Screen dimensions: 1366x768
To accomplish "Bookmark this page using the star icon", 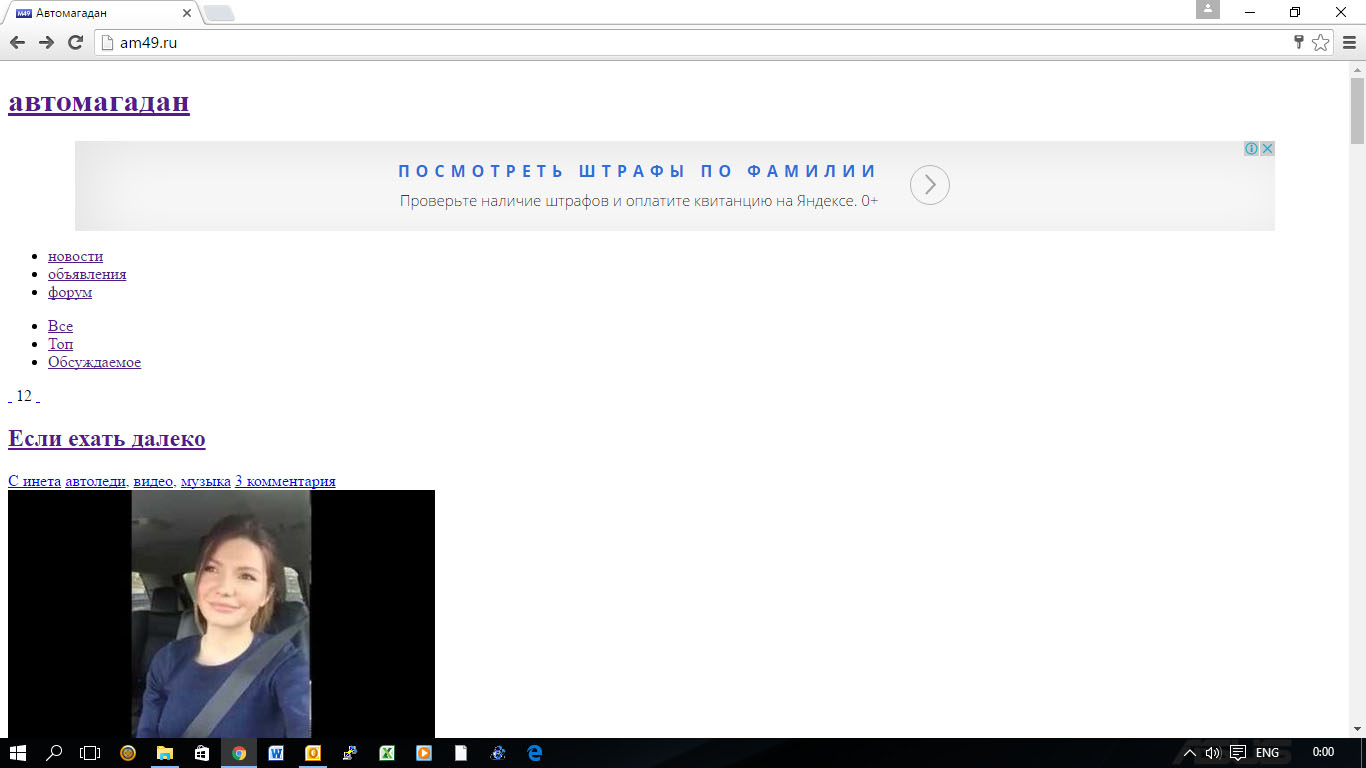I will coord(1320,42).
